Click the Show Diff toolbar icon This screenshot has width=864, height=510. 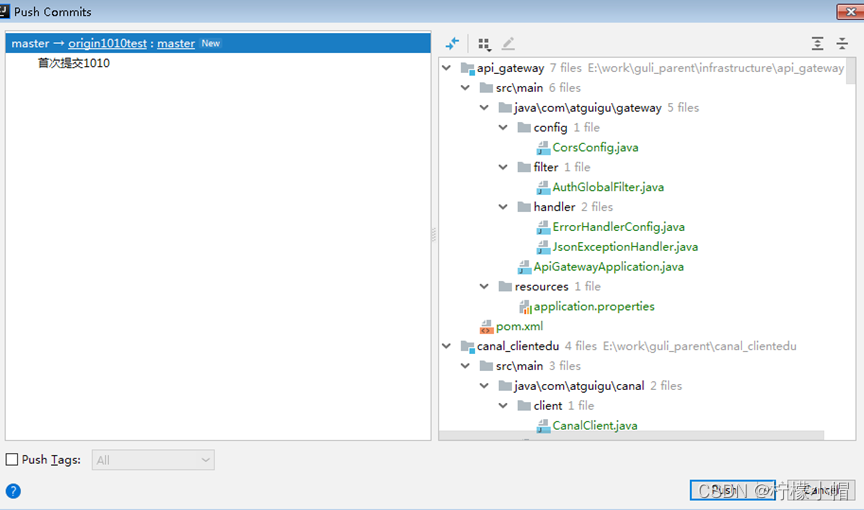[x=452, y=43]
